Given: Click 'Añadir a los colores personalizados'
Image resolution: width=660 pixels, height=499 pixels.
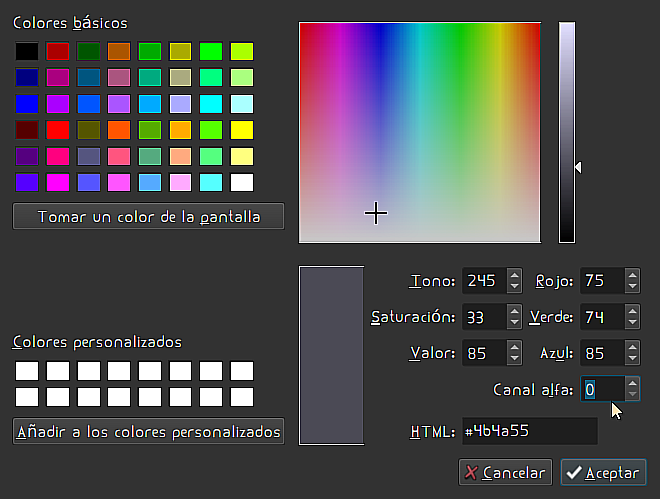Looking at the screenshot, I should tap(148, 432).
